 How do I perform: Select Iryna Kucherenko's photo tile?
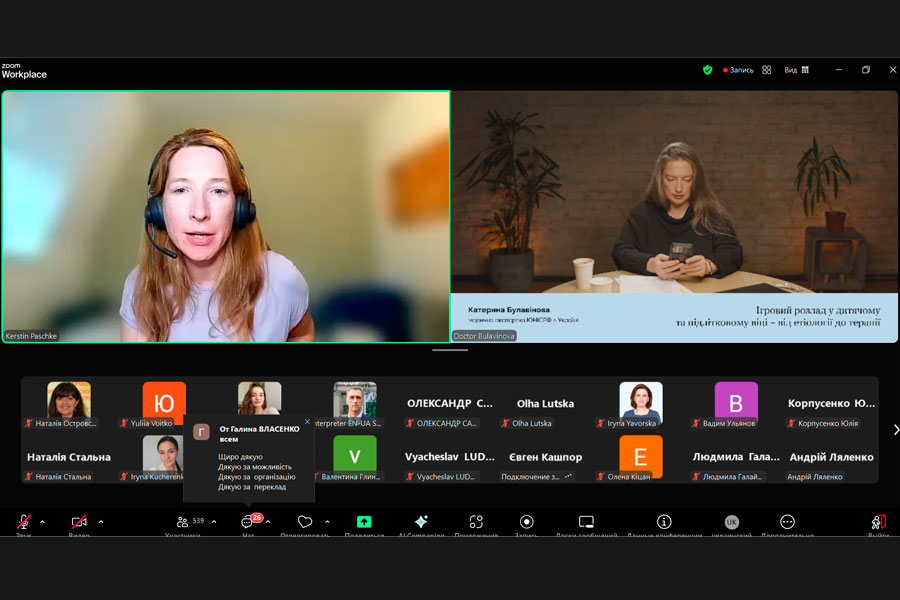[x=163, y=456]
